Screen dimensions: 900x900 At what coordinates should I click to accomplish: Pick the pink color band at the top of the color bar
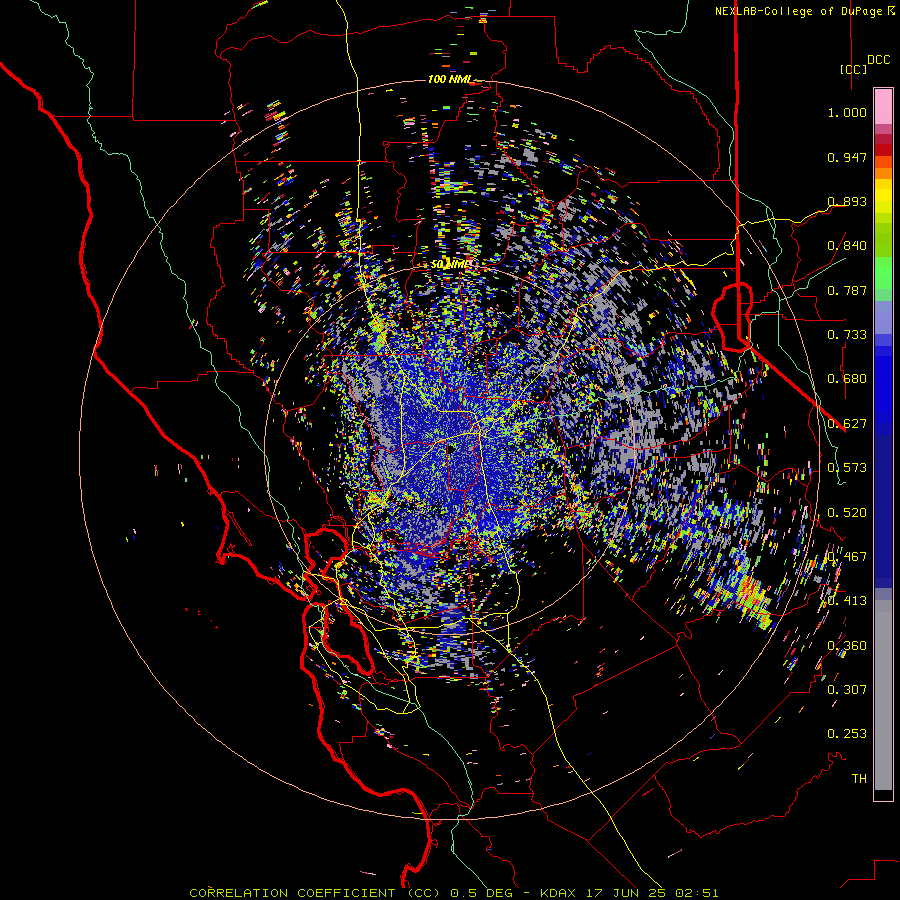point(883,107)
